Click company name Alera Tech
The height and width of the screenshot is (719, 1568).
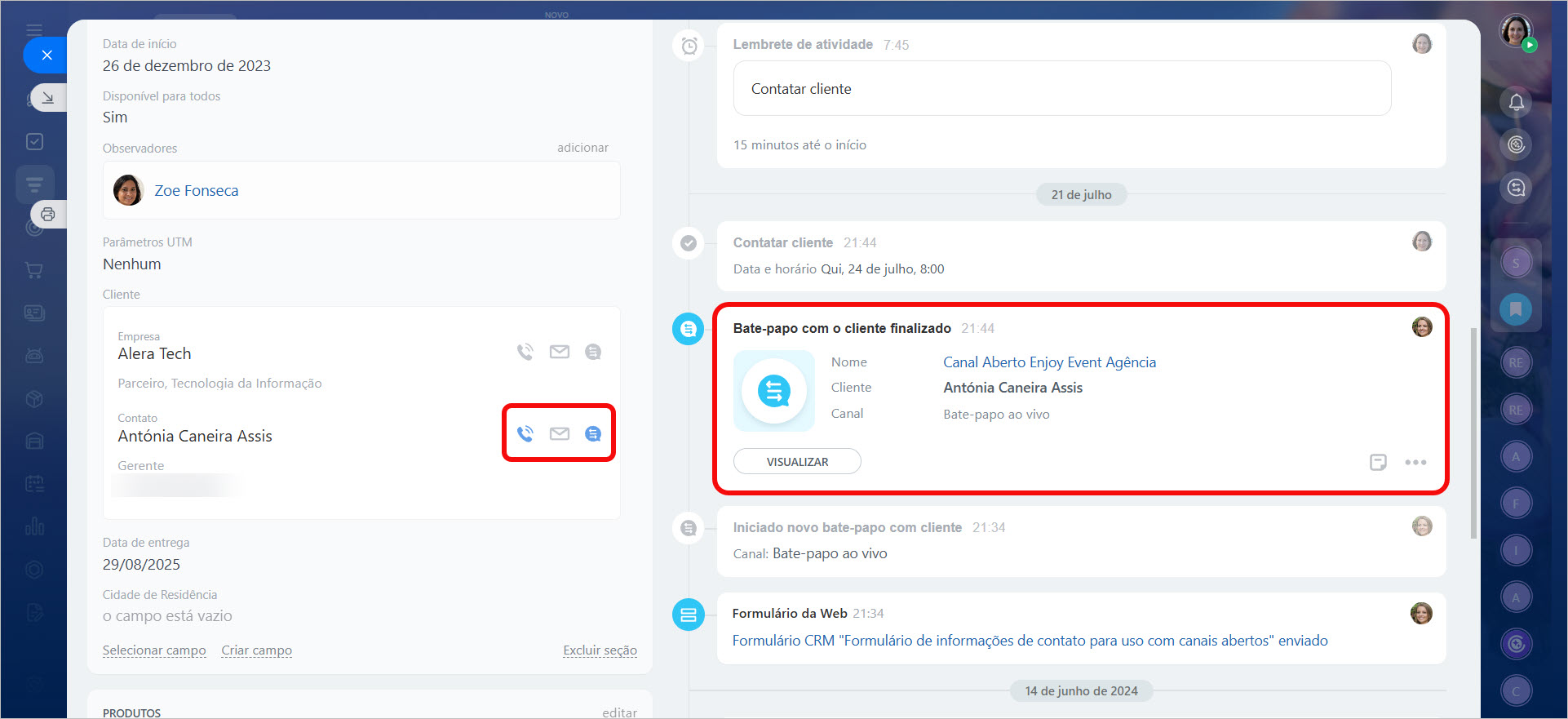tap(154, 353)
